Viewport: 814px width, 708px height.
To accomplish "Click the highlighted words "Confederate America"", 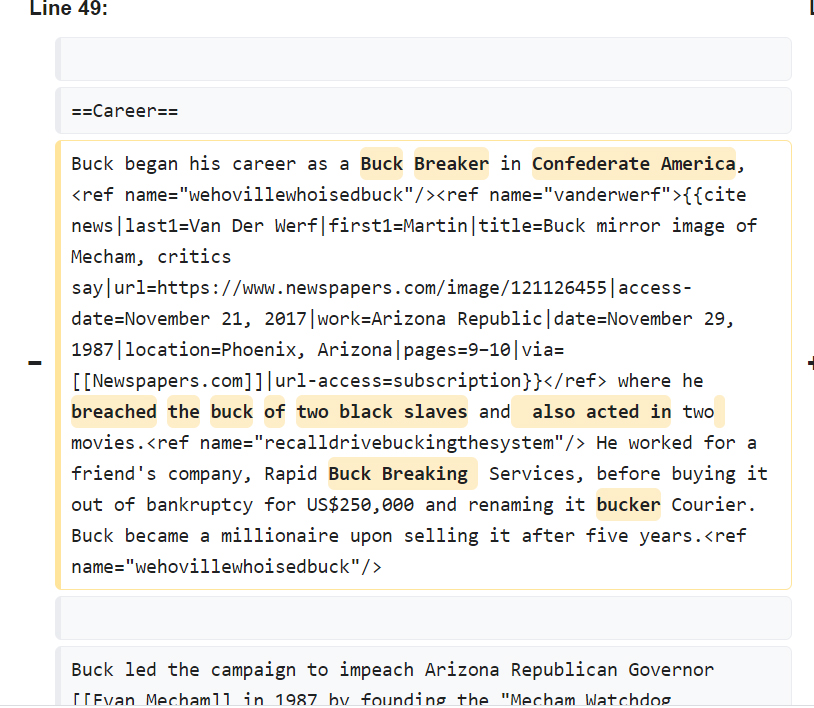I will point(634,164).
